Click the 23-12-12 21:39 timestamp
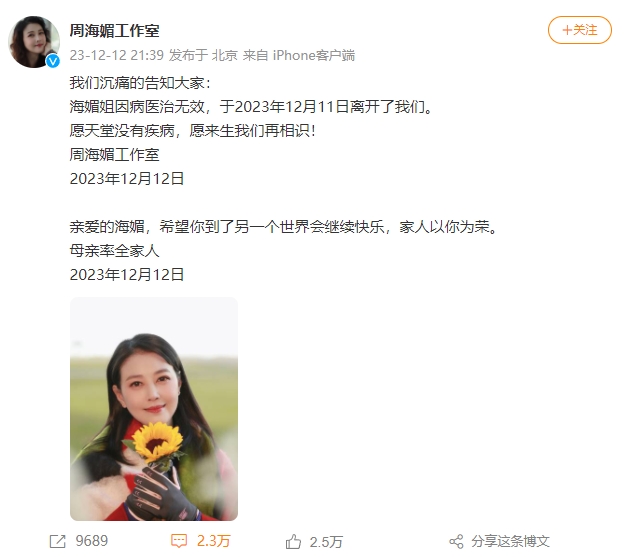The width and height of the screenshot is (629, 557). (117, 55)
